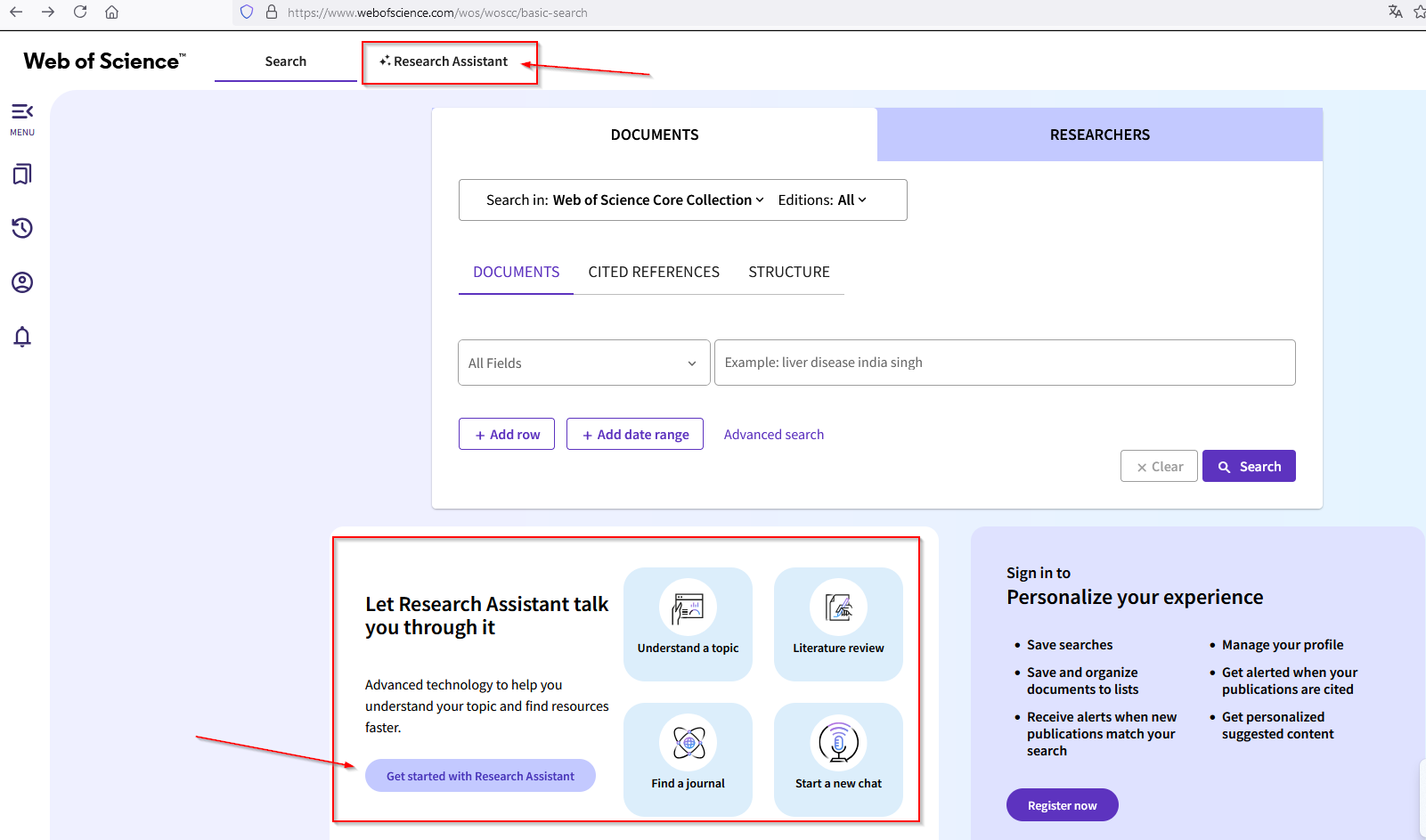
Task: Click the Register now button
Action: (1062, 805)
